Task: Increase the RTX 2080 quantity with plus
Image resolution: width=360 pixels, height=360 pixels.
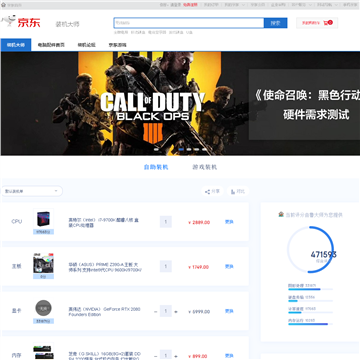Action: coord(176,312)
